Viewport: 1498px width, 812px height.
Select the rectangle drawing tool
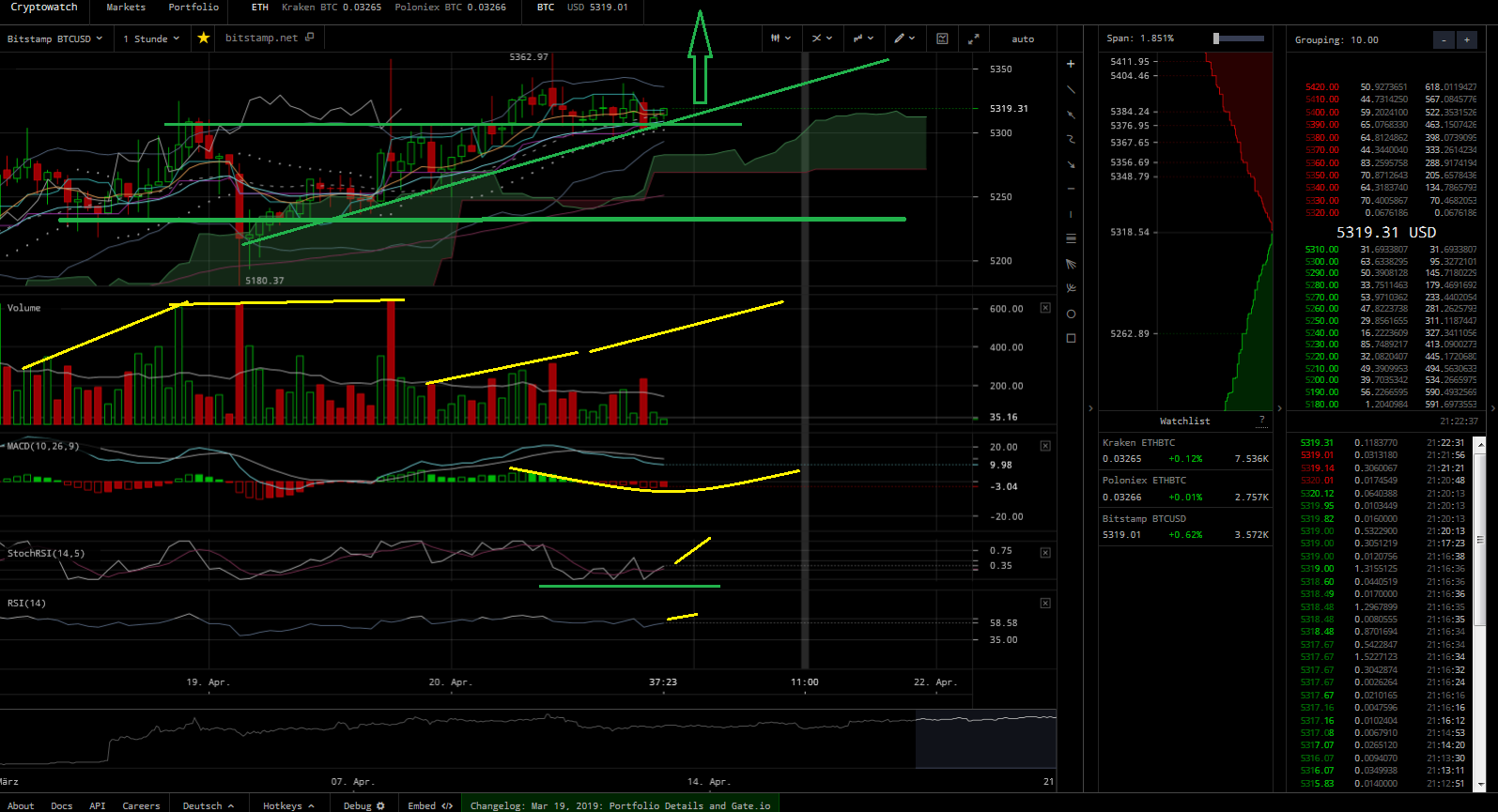coord(1071,338)
